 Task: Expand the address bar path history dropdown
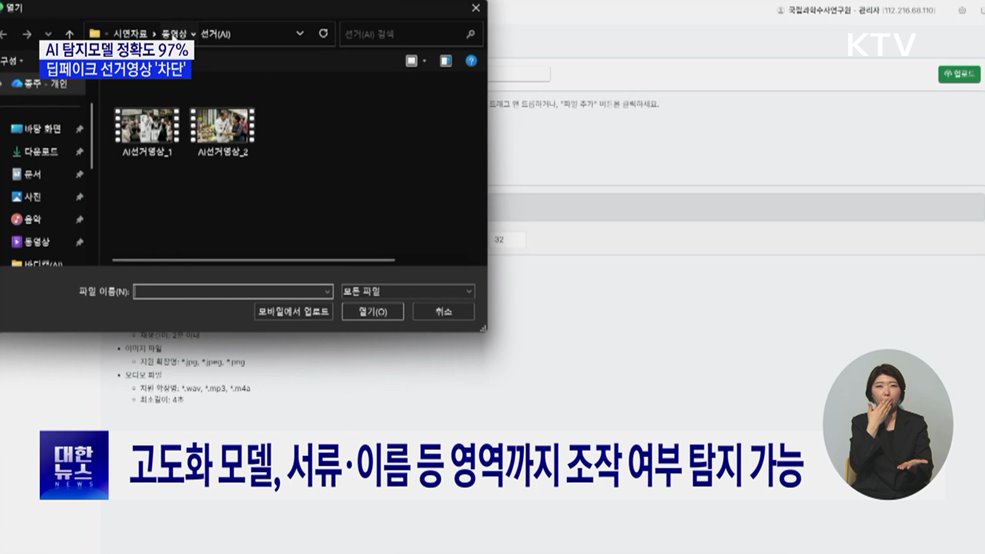tap(300, 34)
